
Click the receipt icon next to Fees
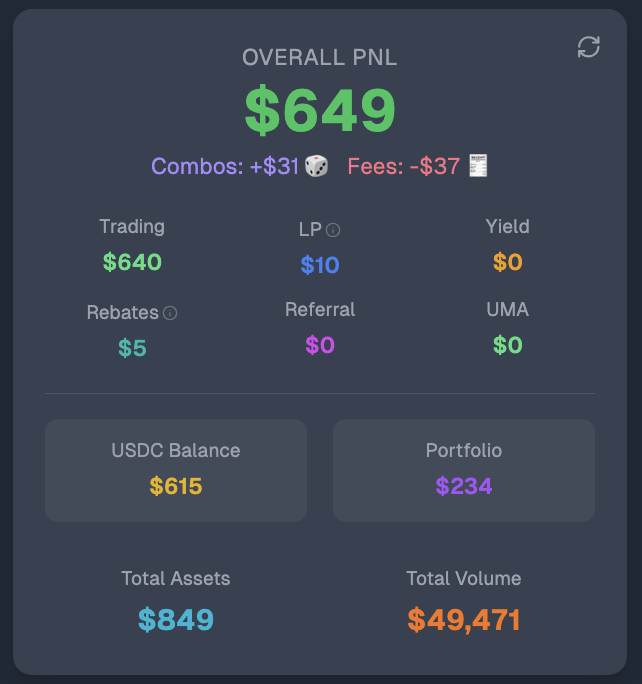pos(478,166)
